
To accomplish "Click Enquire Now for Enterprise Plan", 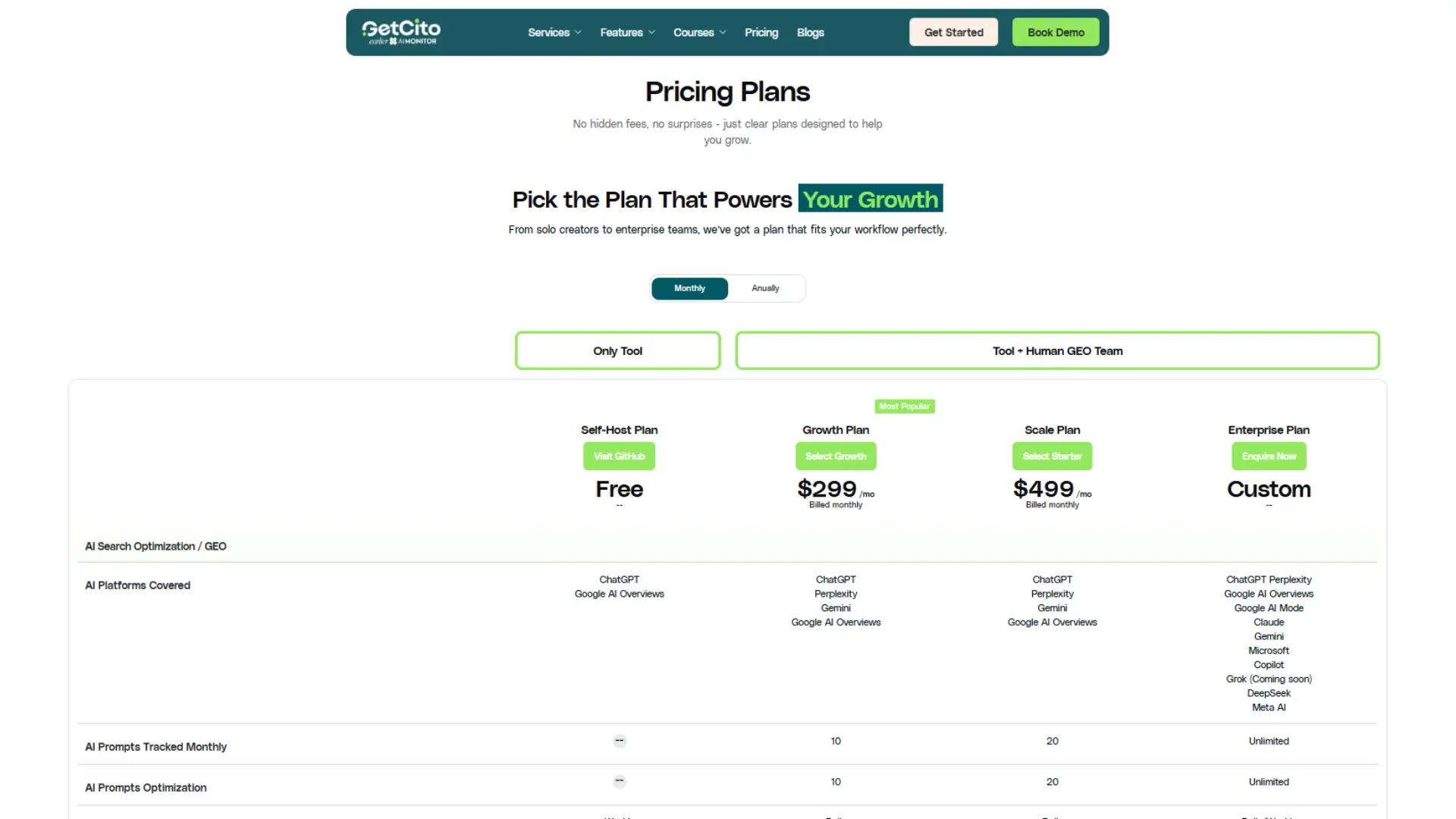I will 1268,456.
